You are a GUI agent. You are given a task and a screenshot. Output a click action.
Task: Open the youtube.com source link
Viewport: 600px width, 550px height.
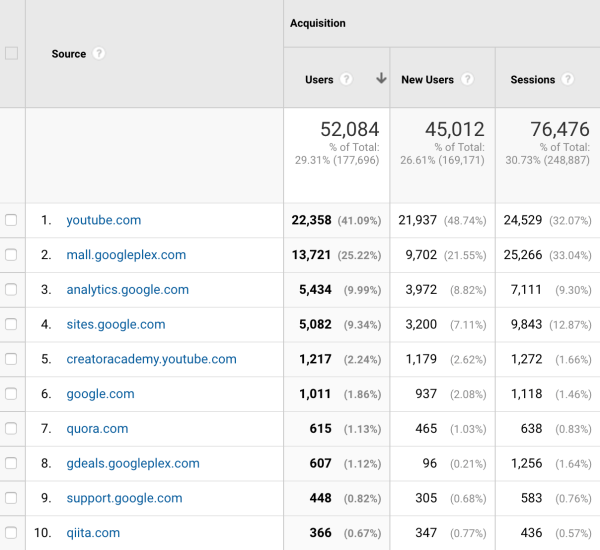pos(104,220)
